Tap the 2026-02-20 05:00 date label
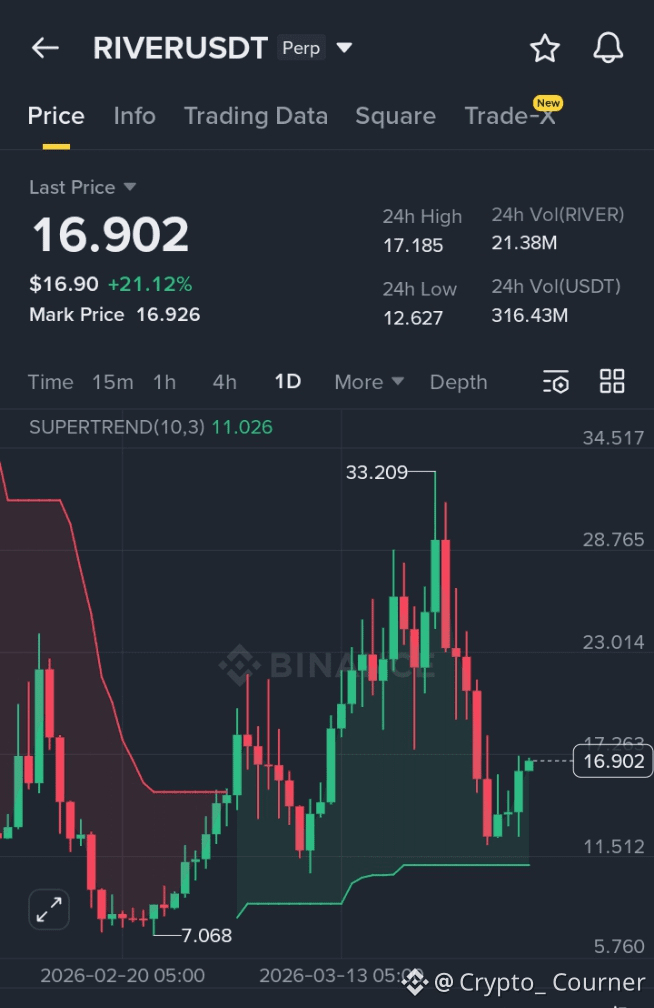The width and height of the screenshot is (654, 1008). point(122,976)
